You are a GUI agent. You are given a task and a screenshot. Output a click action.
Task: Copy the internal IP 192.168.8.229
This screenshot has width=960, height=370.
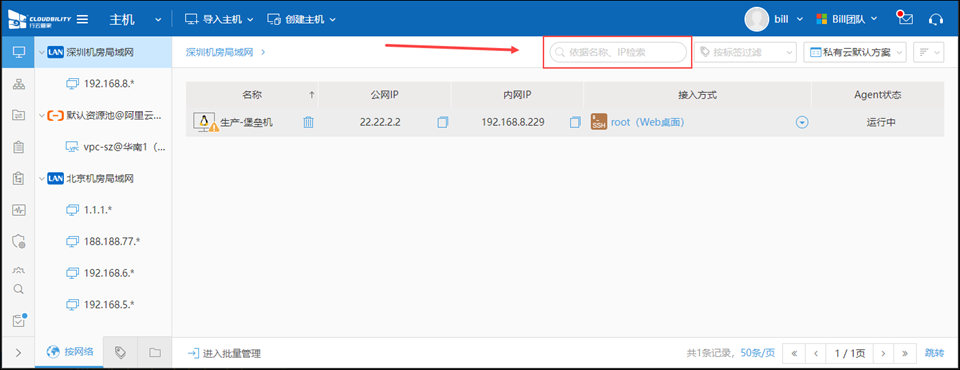click(574, 123)
